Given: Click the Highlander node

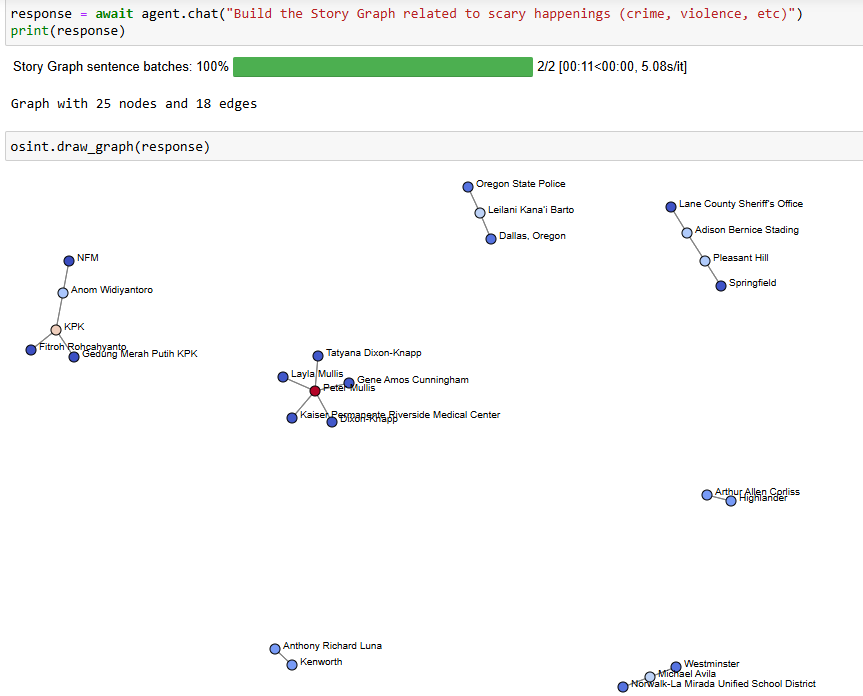Looking at the screenshot, I should tap(731, 501).
